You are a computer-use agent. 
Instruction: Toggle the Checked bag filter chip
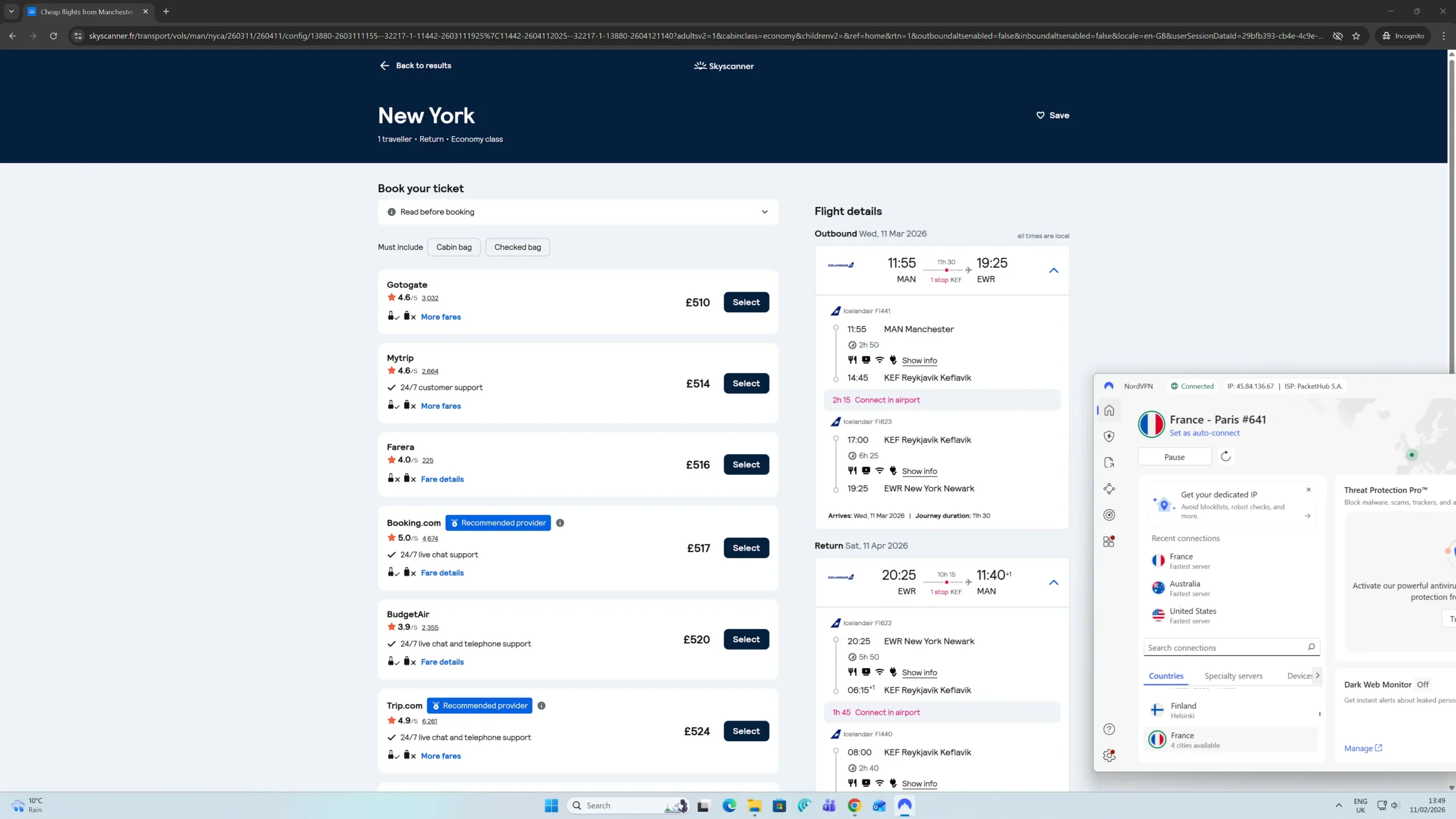517,247
